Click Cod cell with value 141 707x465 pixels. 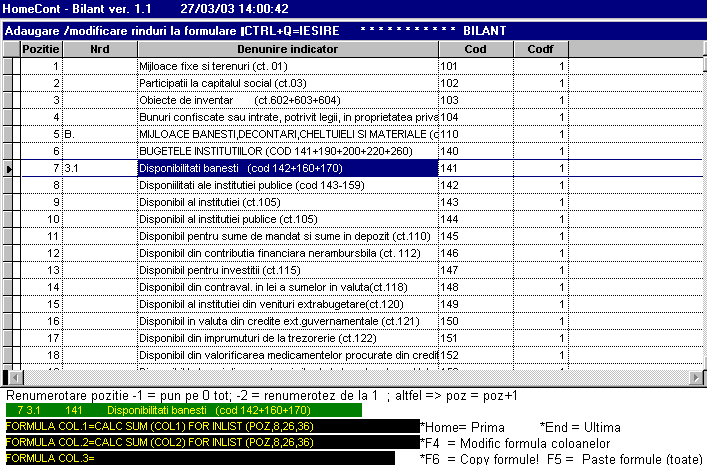tap(476, 168)
